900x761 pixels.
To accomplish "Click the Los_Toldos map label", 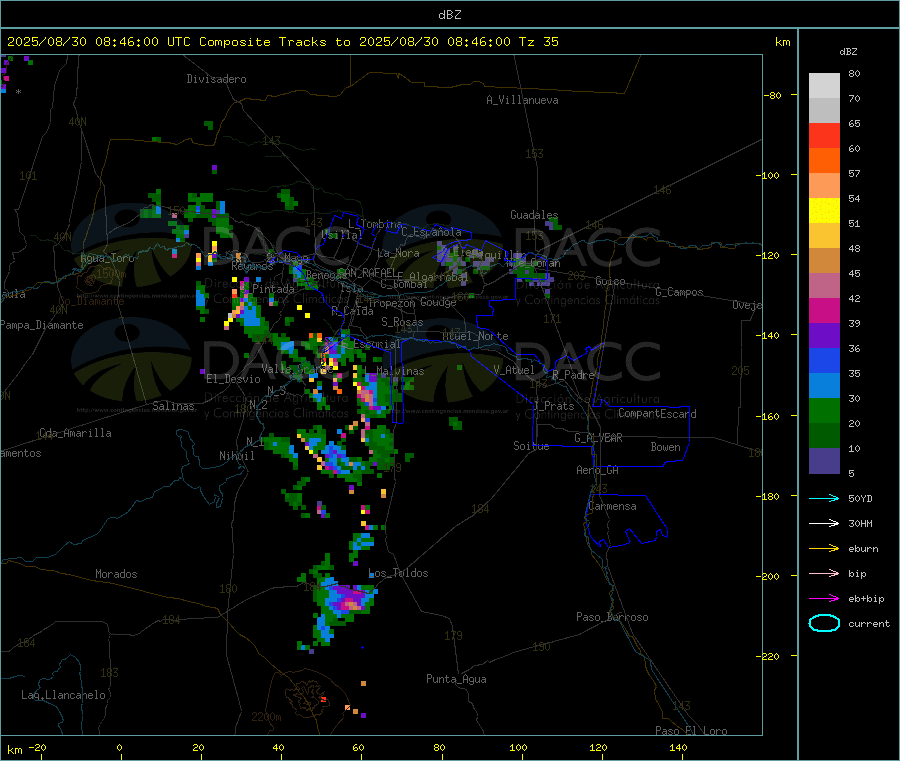I will tap(398, 573).
